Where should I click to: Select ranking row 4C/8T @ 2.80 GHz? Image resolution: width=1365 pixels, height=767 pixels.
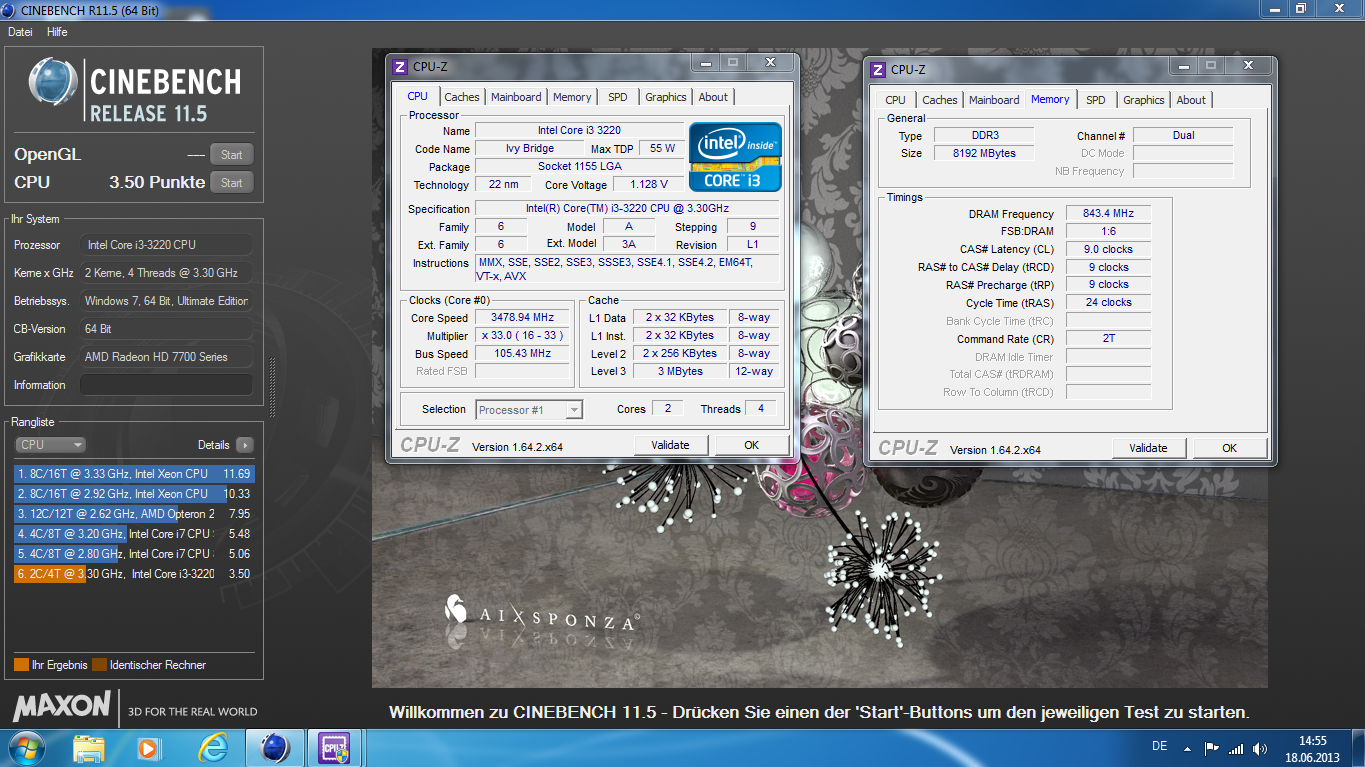tap(134, 554)
